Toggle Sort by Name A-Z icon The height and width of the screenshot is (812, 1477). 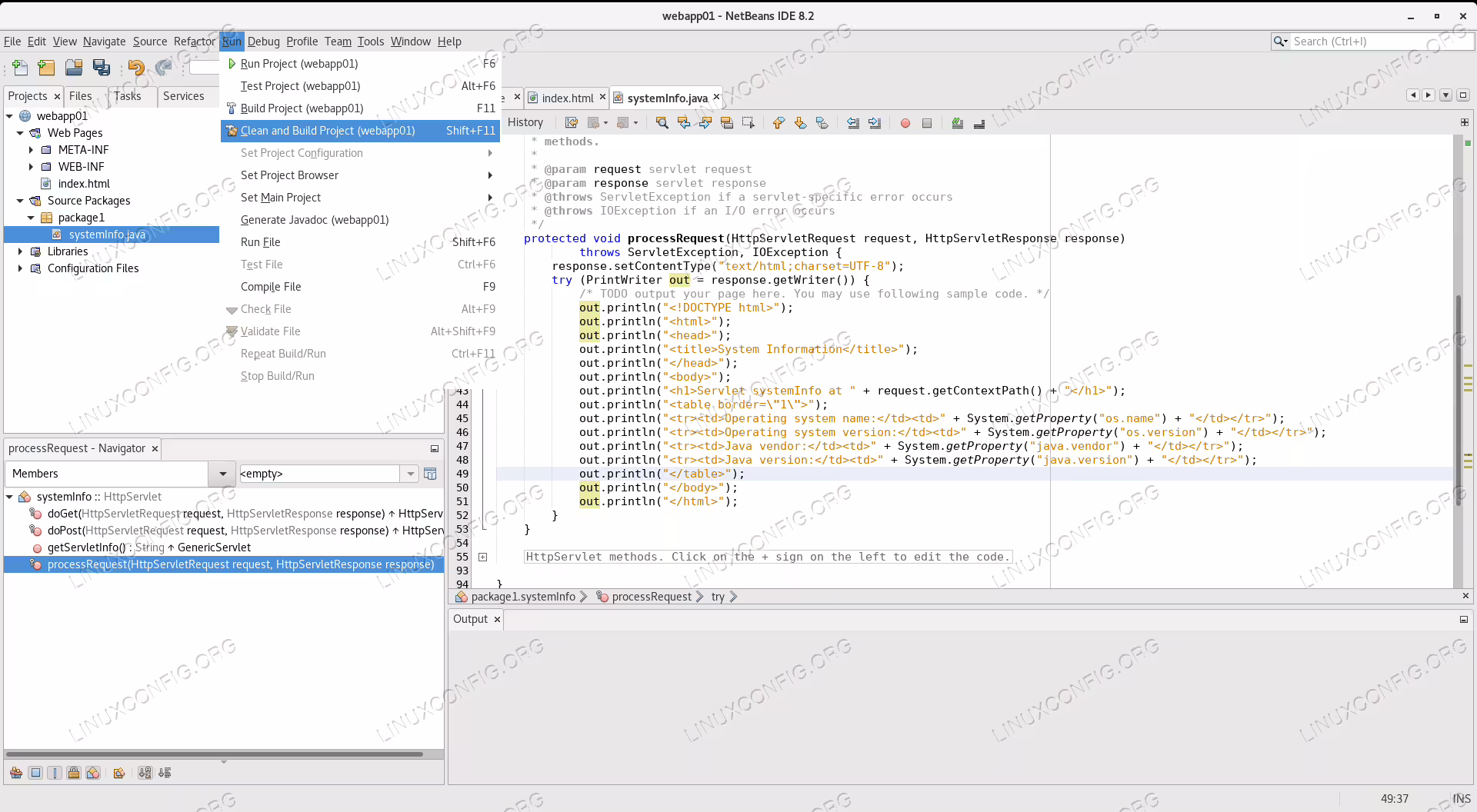point(145,773)
